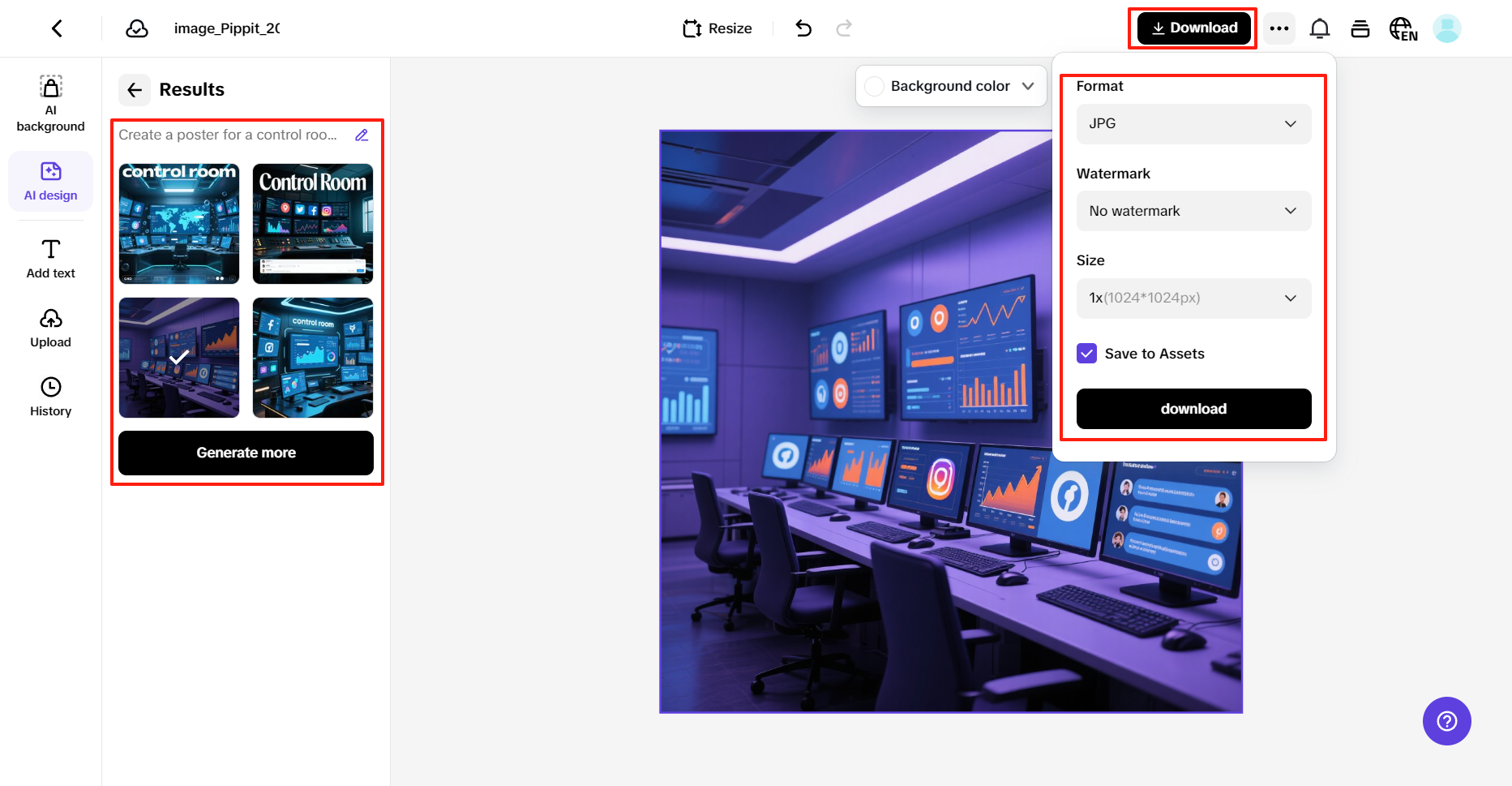Change language via the globe EN icon
1512x786 pixels.
(x=1403, y=28)
